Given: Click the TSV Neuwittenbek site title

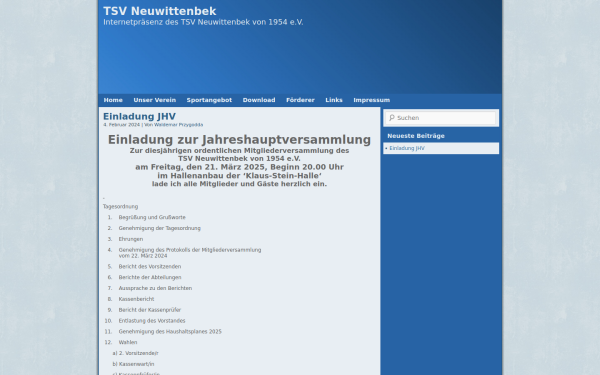Looking at the screenshot, I should 160,11.
